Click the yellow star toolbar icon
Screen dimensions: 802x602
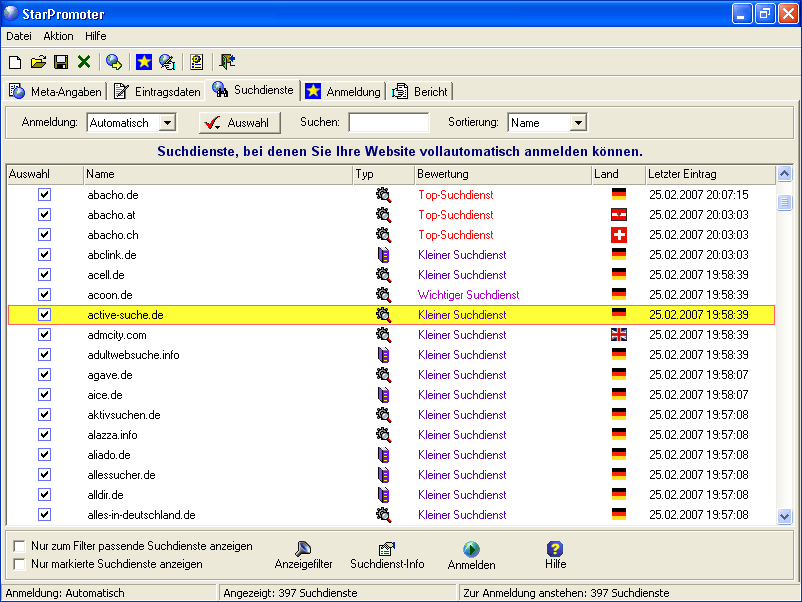point(144,62)
